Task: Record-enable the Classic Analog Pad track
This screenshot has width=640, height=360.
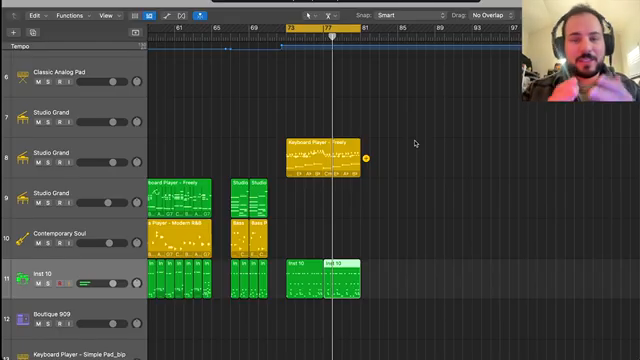Action: click(60, 82)
